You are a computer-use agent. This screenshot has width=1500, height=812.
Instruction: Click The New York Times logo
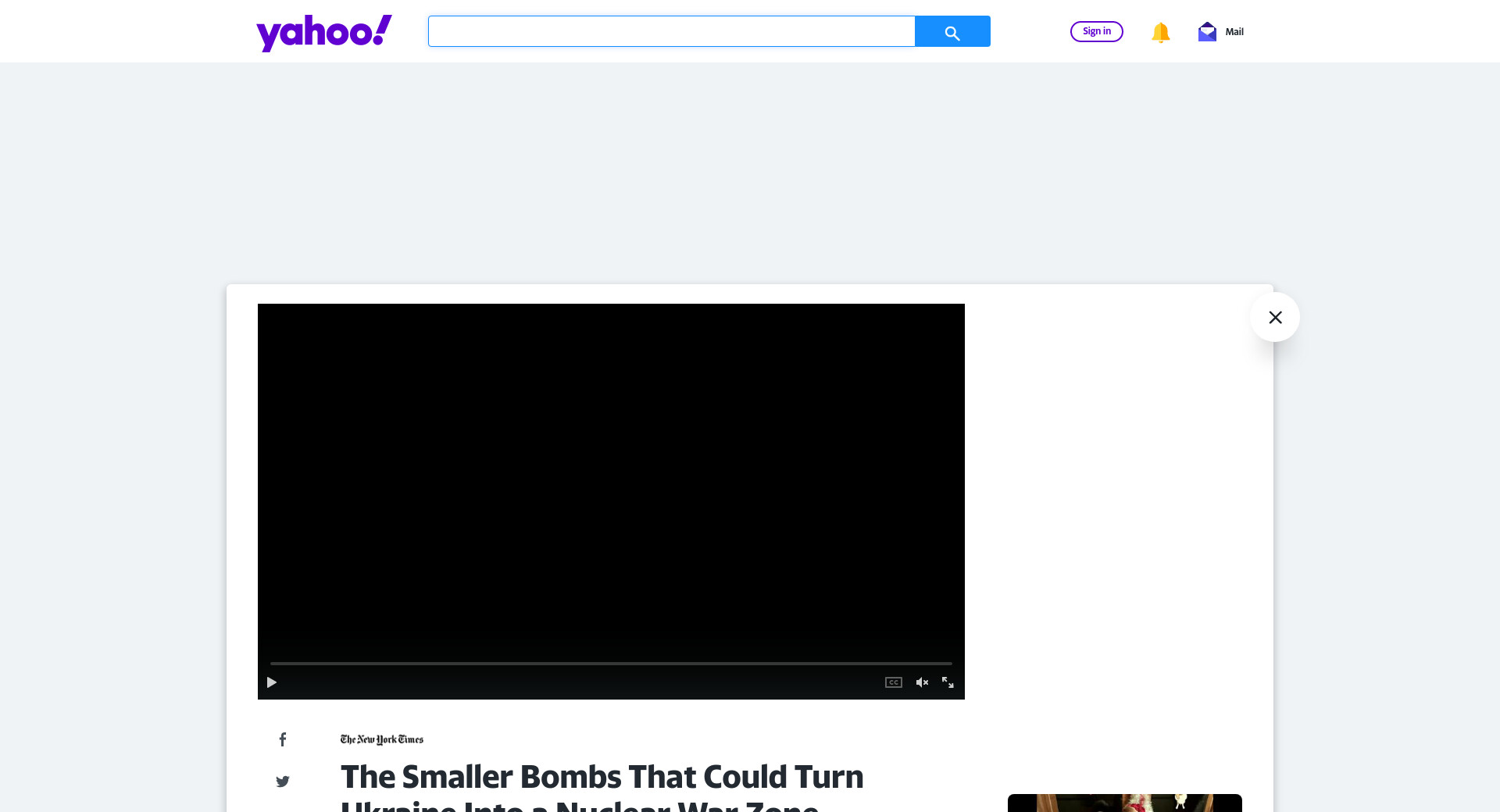tap(382, 739)
